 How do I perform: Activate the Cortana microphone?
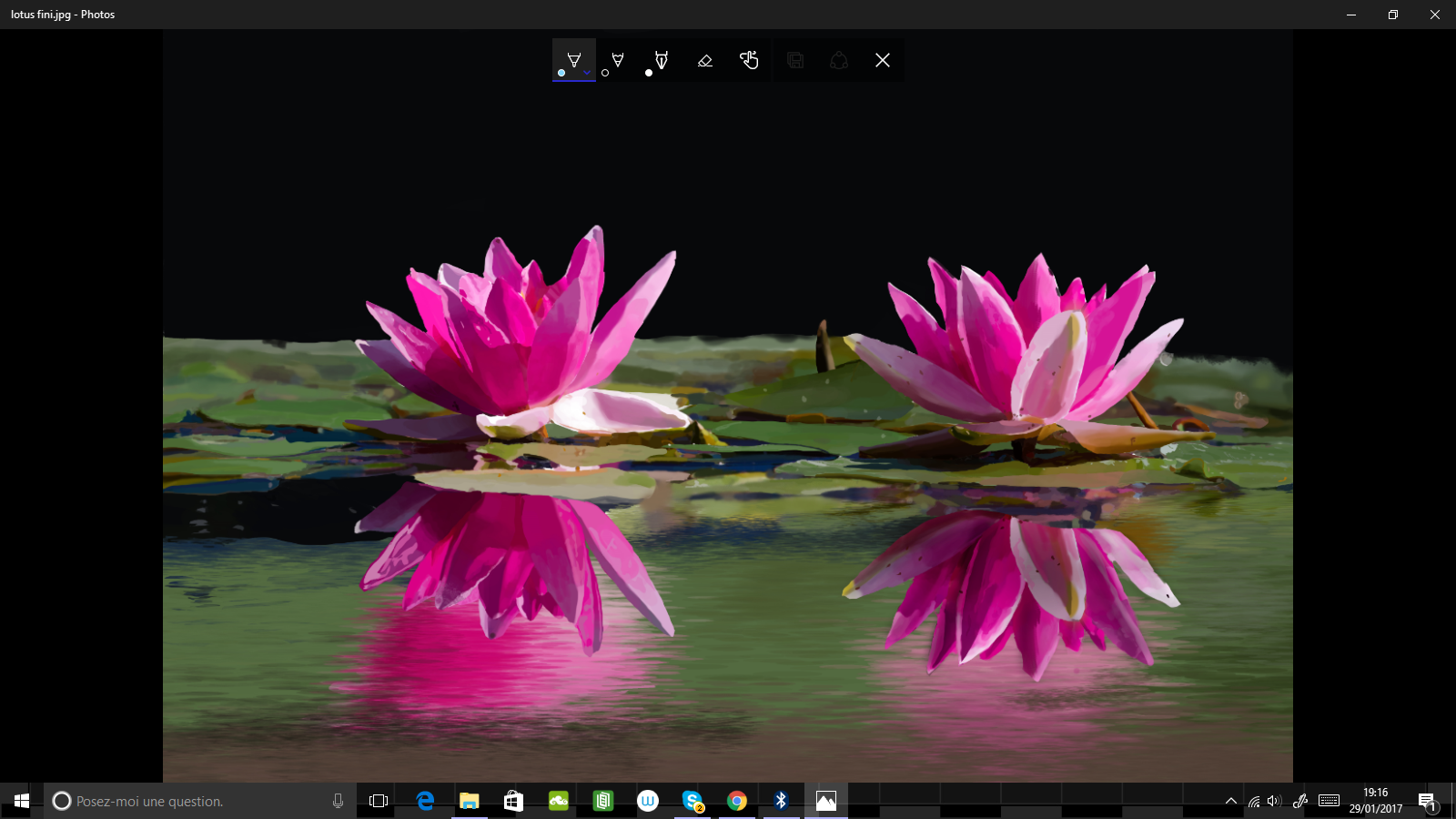point(338,801)
